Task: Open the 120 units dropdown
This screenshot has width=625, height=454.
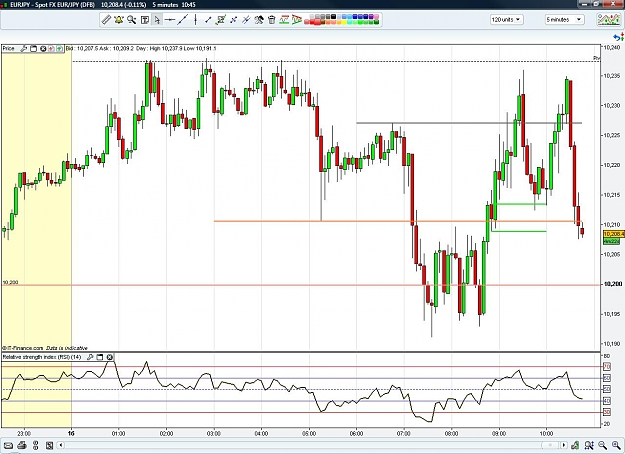Action: [506, 20]
